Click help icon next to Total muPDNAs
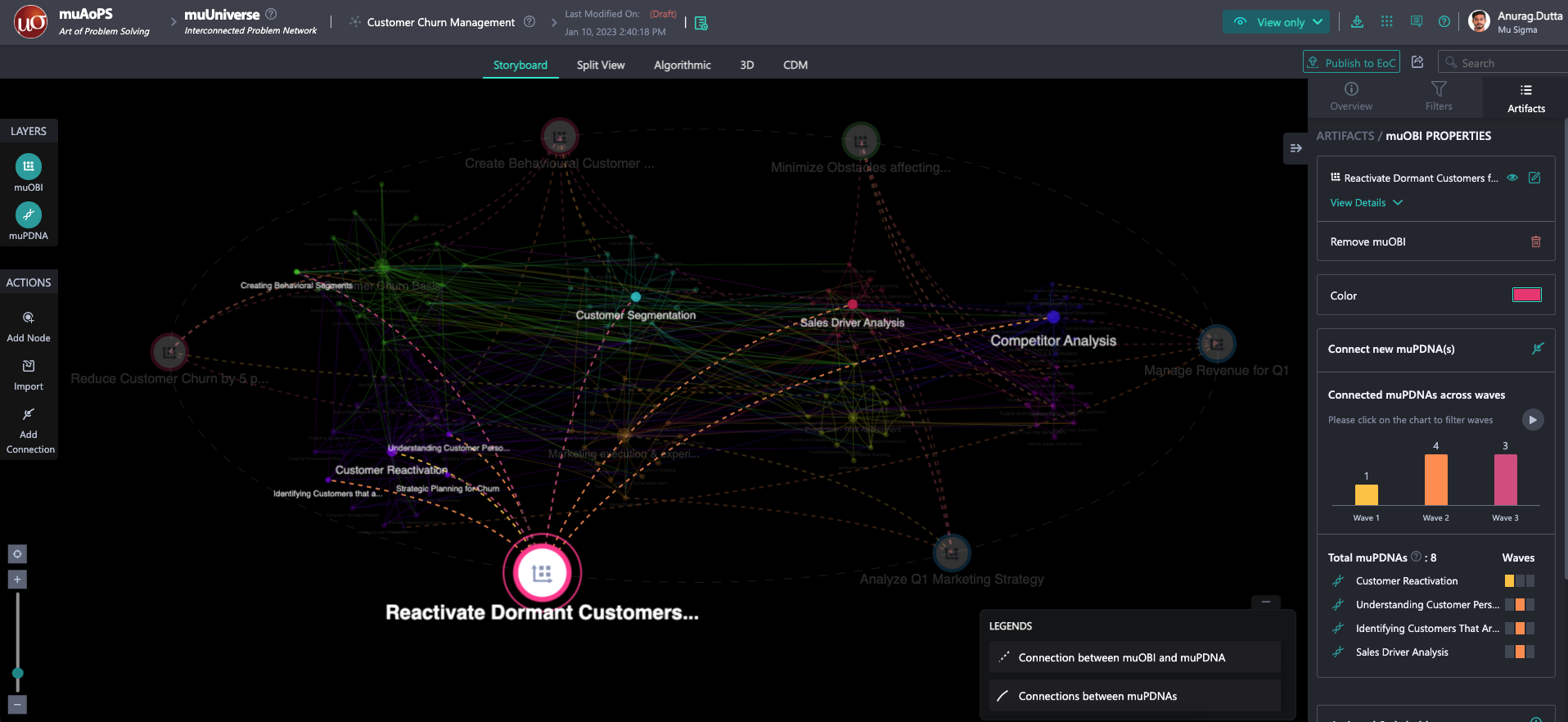The image size is (1568, 722). click(1416, 557)
